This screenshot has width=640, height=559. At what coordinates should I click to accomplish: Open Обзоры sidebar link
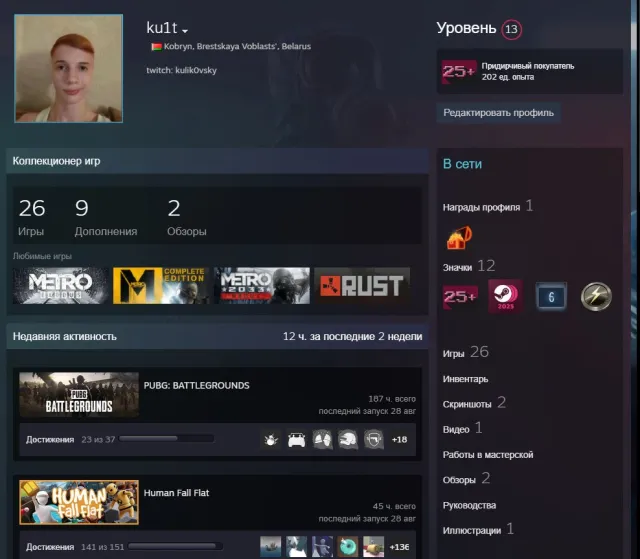(x=467, y=479)
